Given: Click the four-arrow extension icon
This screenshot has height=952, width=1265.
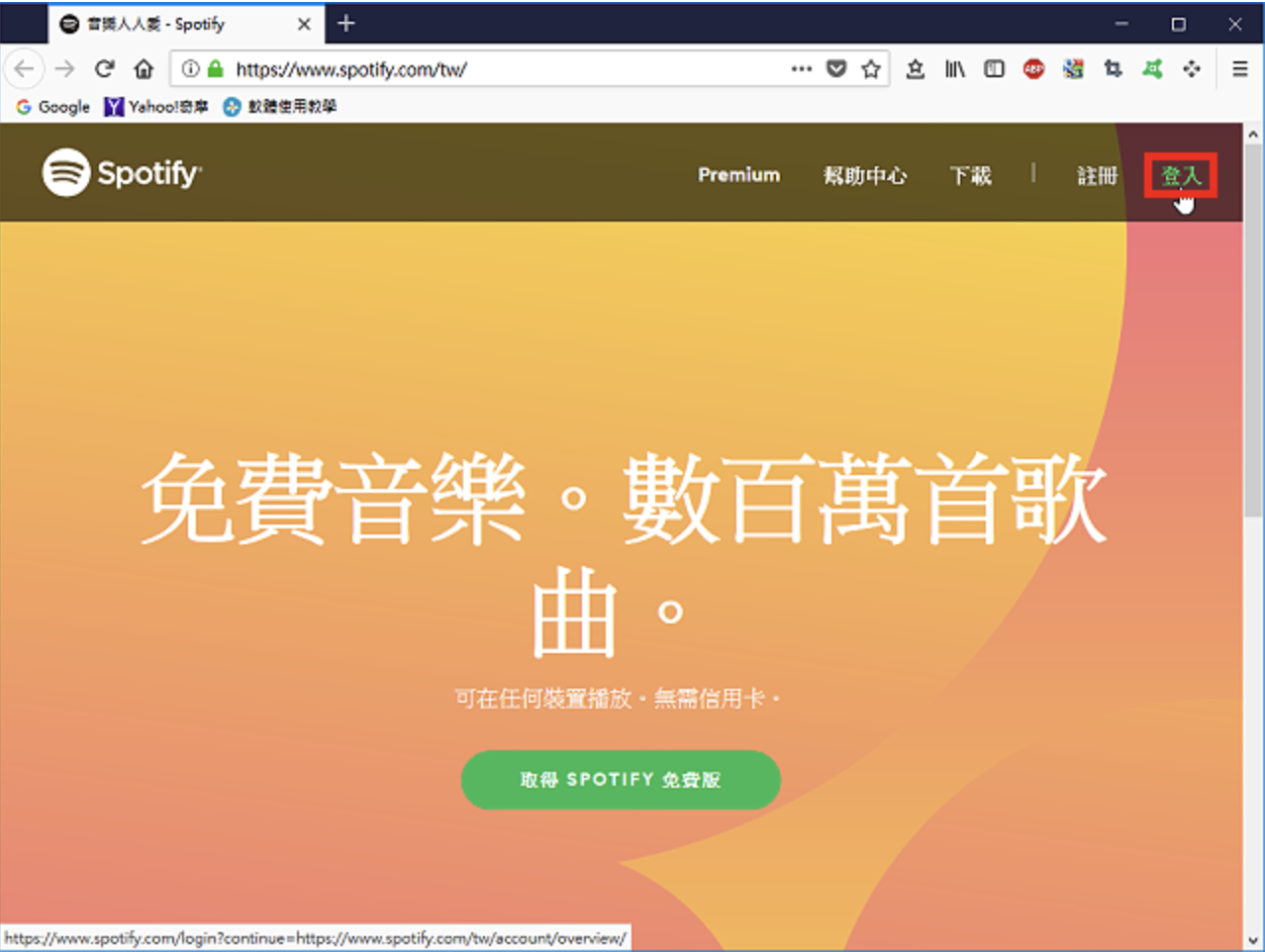Looking at the screenshot, I should 1192,68.
